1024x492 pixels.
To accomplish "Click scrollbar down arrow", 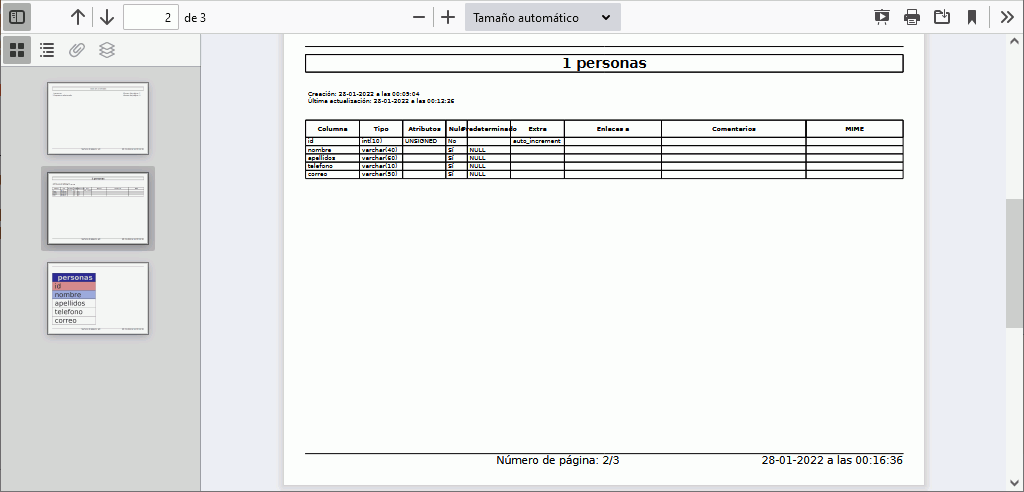I will [x=1014, y=484].
